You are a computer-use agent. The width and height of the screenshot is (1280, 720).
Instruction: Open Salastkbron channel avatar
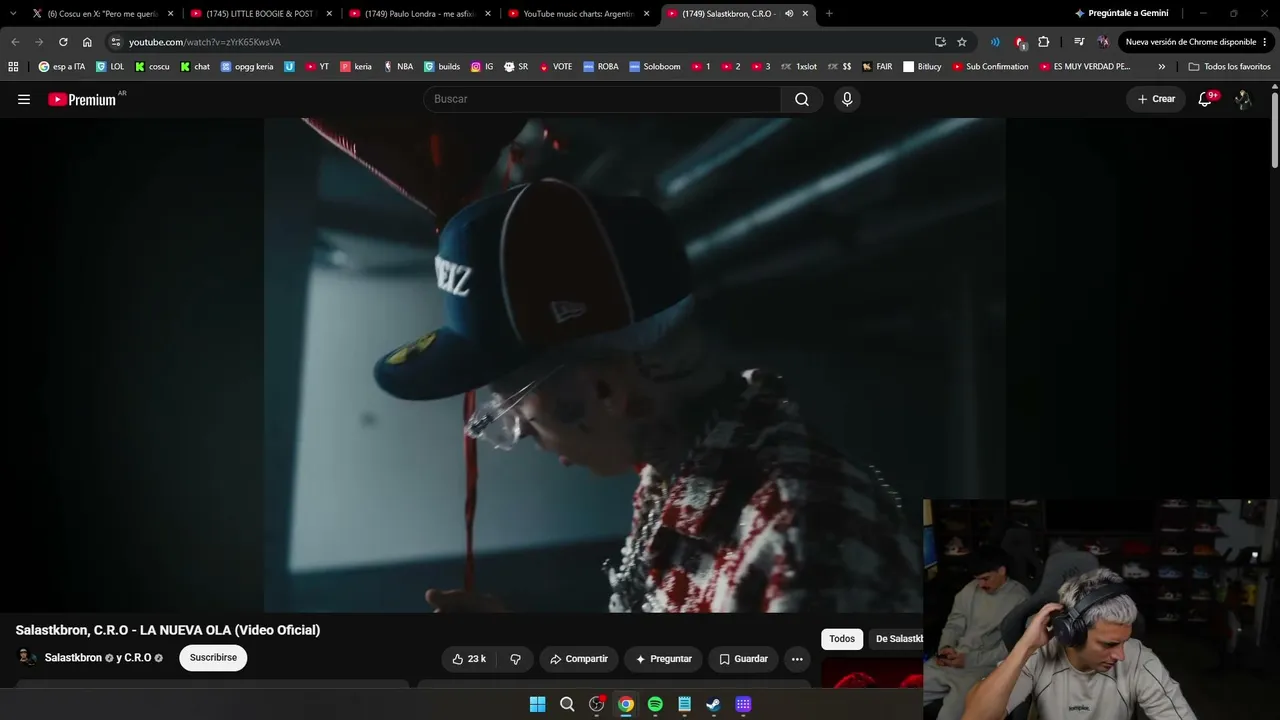point(28,658)
